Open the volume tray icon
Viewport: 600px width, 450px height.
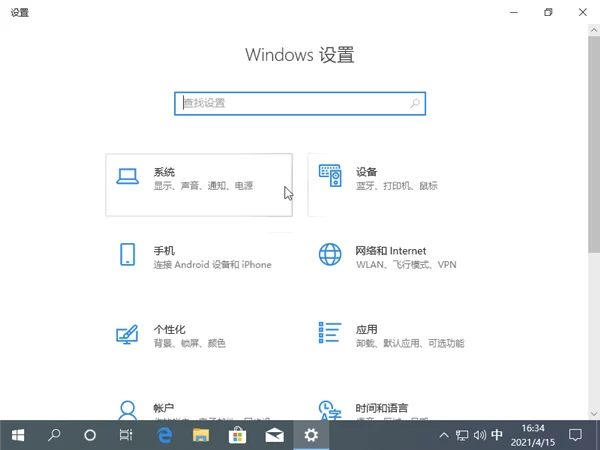(479, 435)
